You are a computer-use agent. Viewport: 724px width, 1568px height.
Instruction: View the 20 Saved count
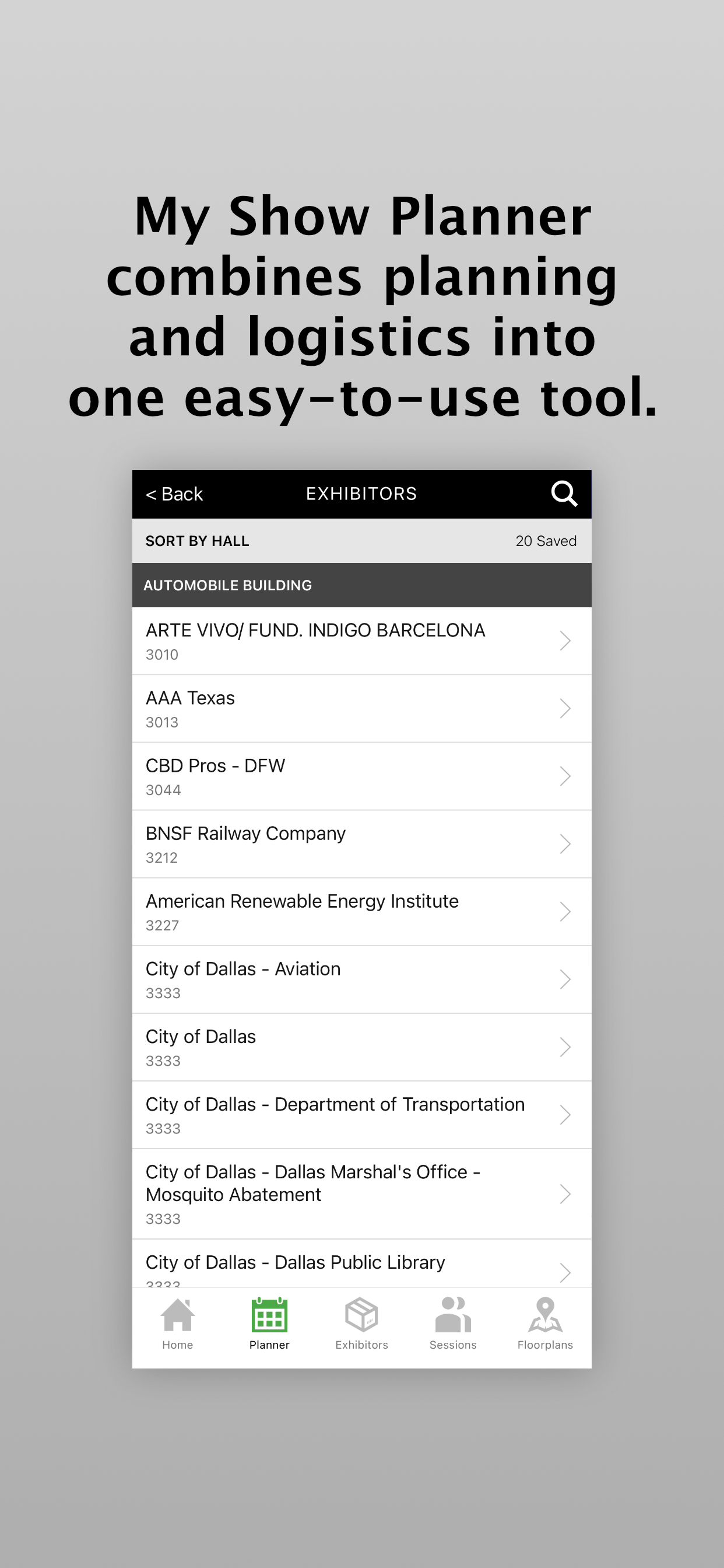click(x=546, y=541)
